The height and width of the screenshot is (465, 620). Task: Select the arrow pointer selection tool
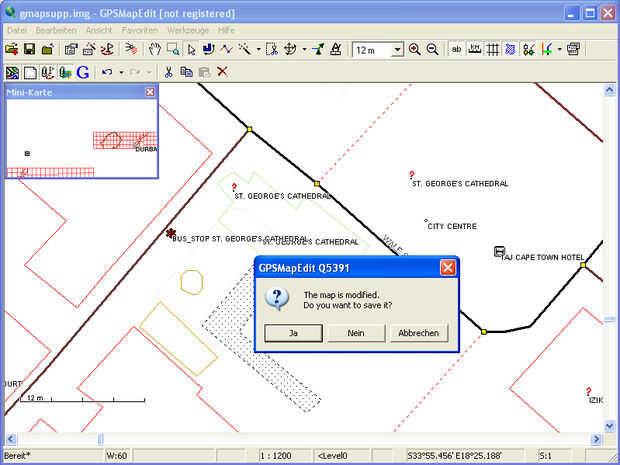[192, 49]
